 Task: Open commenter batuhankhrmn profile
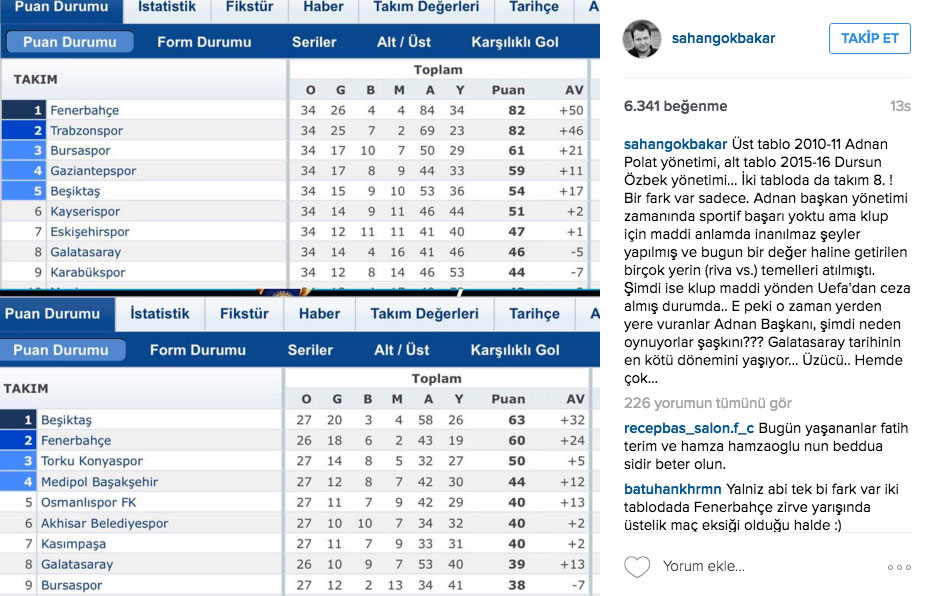672,489
